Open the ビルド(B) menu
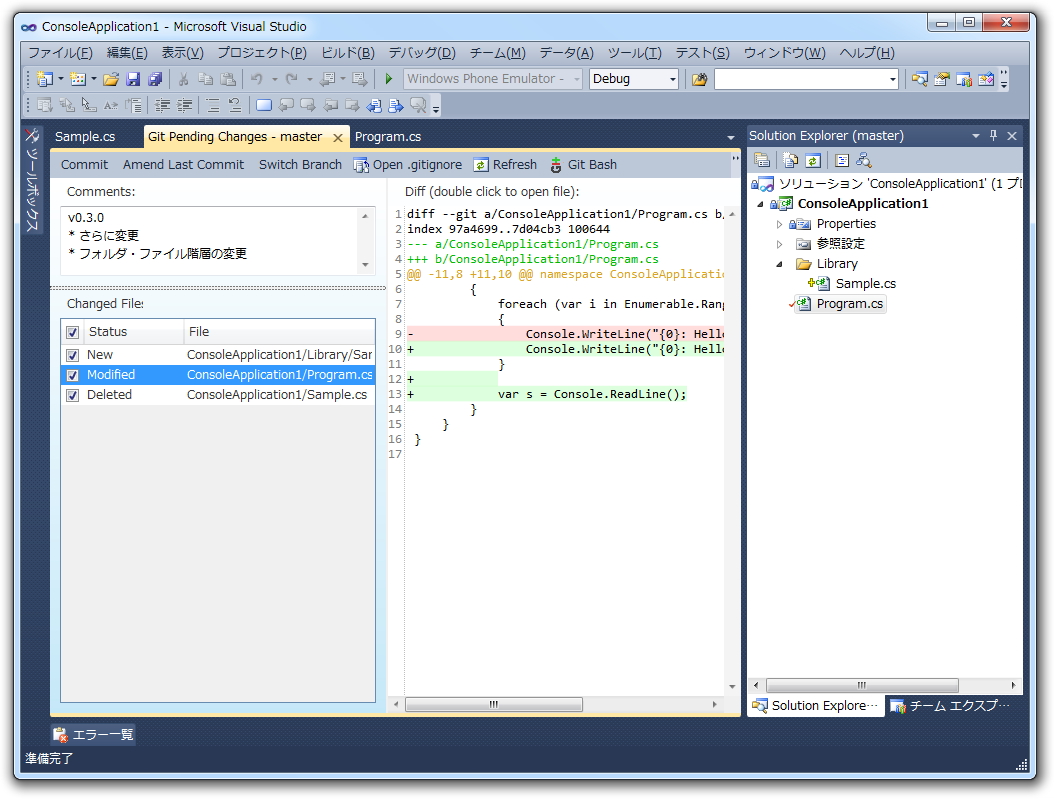The width and height of the screenshot is (1054, 799). pos(347,53)
